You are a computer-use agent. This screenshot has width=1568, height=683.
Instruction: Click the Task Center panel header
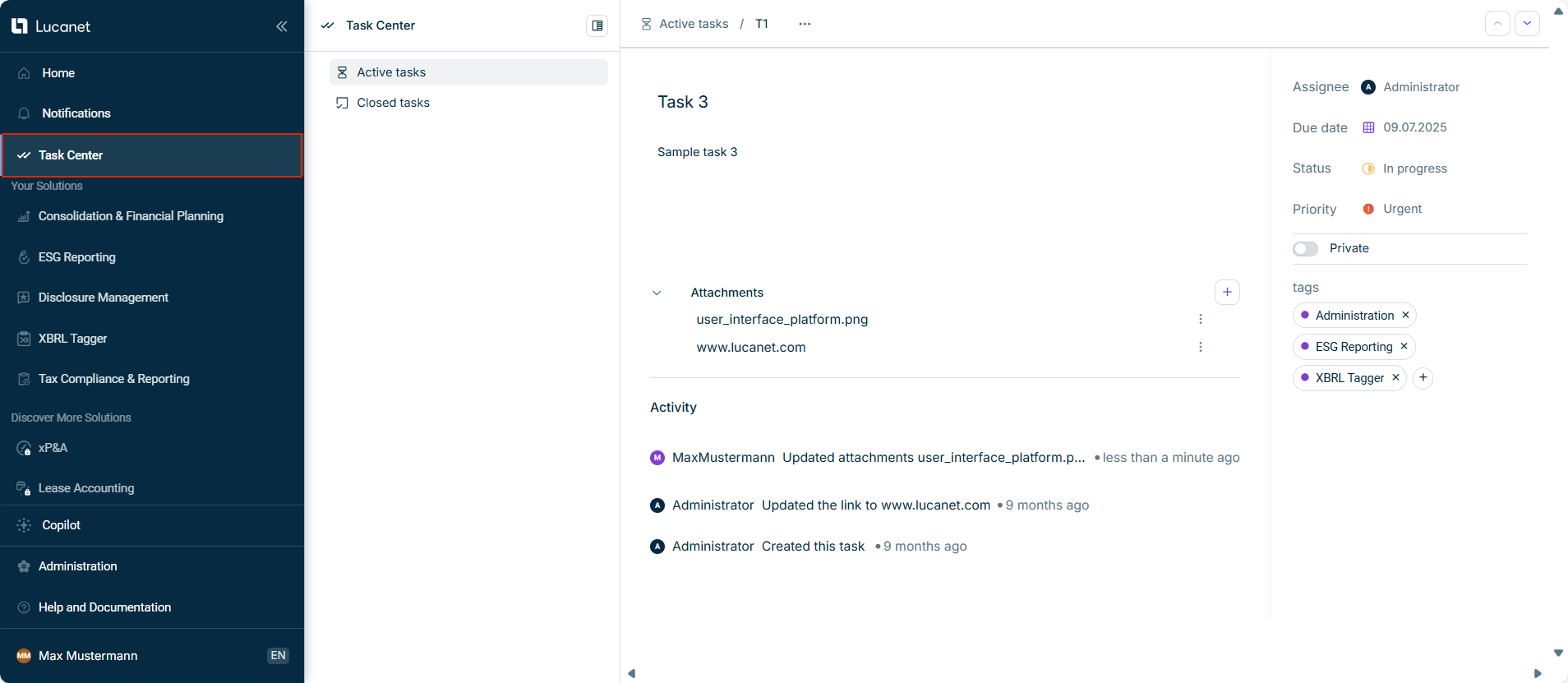[380, 25]
